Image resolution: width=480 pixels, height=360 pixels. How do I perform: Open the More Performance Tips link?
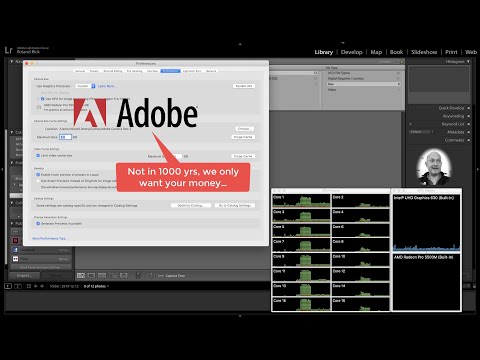click(x=50, y=238)
